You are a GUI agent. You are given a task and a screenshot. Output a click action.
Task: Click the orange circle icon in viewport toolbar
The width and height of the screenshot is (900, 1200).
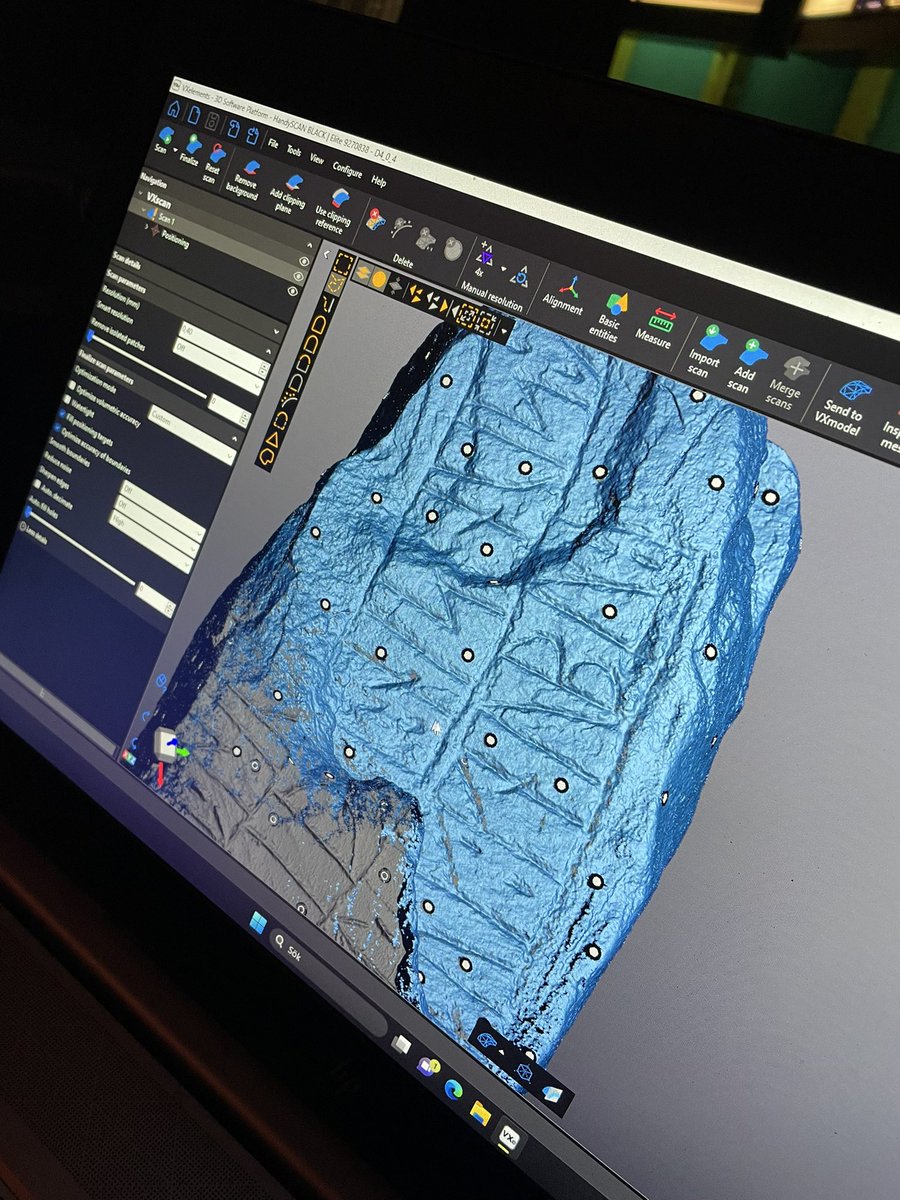click(x=379, y=281)
